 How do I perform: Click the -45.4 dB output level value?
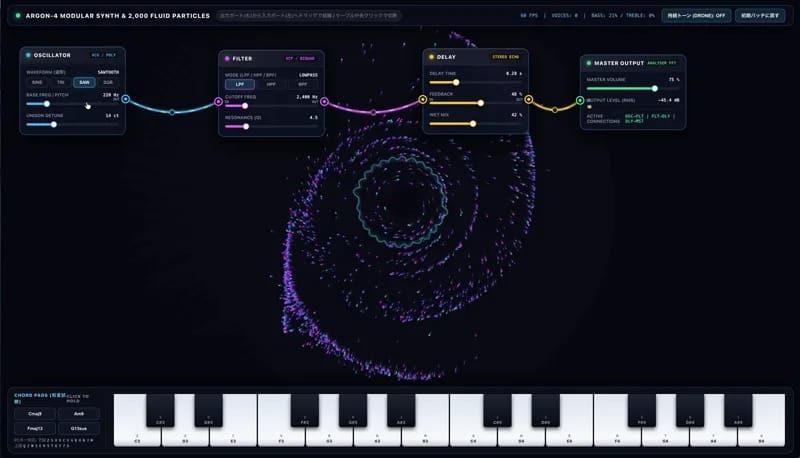[x=669, y=100]
